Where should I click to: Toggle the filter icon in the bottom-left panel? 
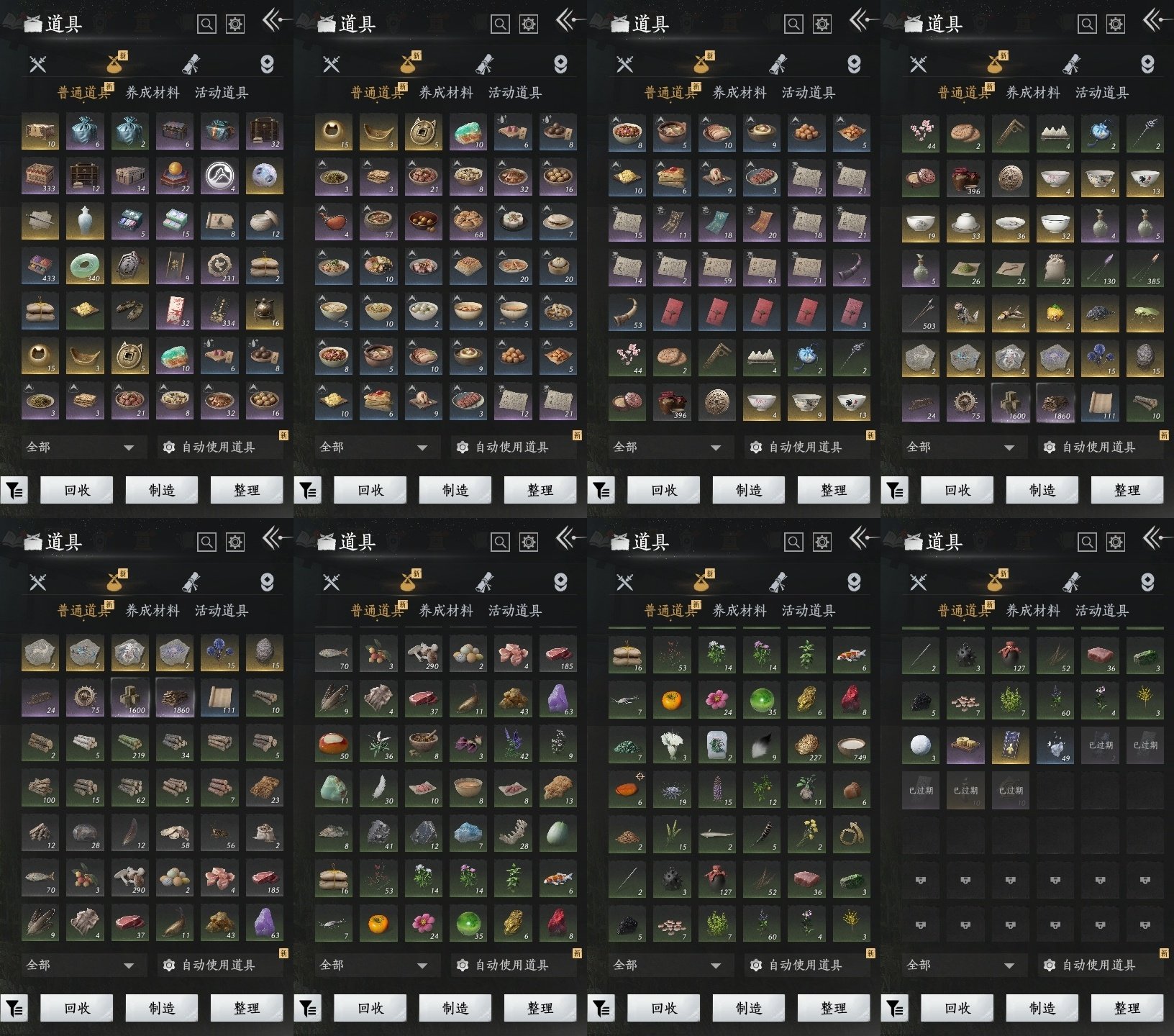pyautogui.click(x=14, y=1009)
